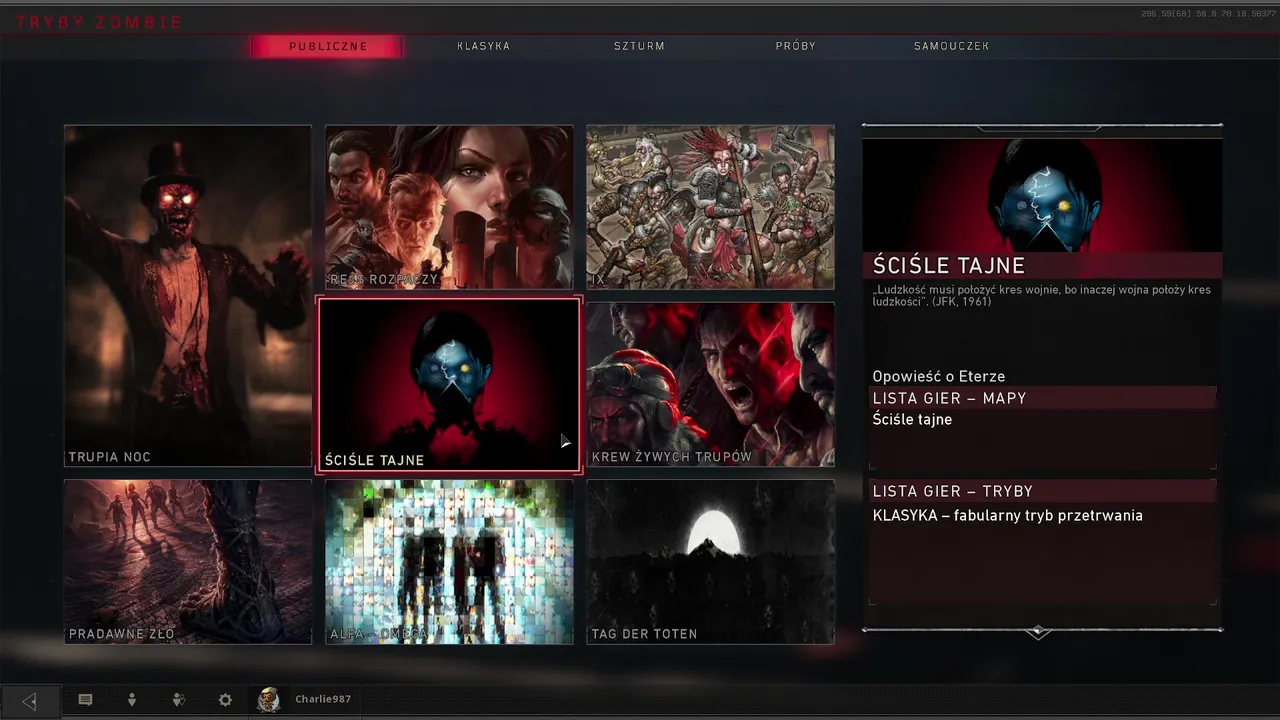Viewport: 1280px width, 720px height.
Task: Open the Szturm tab
Action: click(x=639, y=46)
